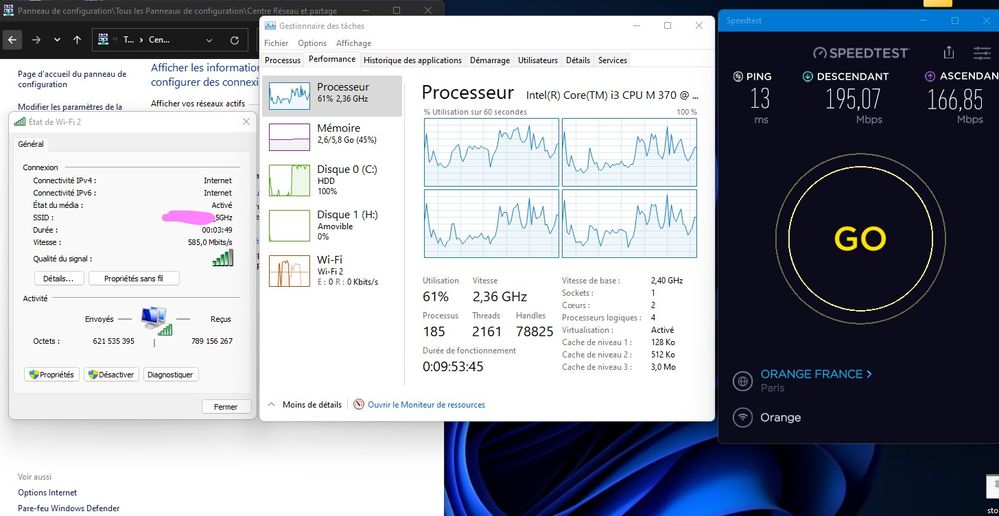Switch to the Démarrage tab

[489, 60]
